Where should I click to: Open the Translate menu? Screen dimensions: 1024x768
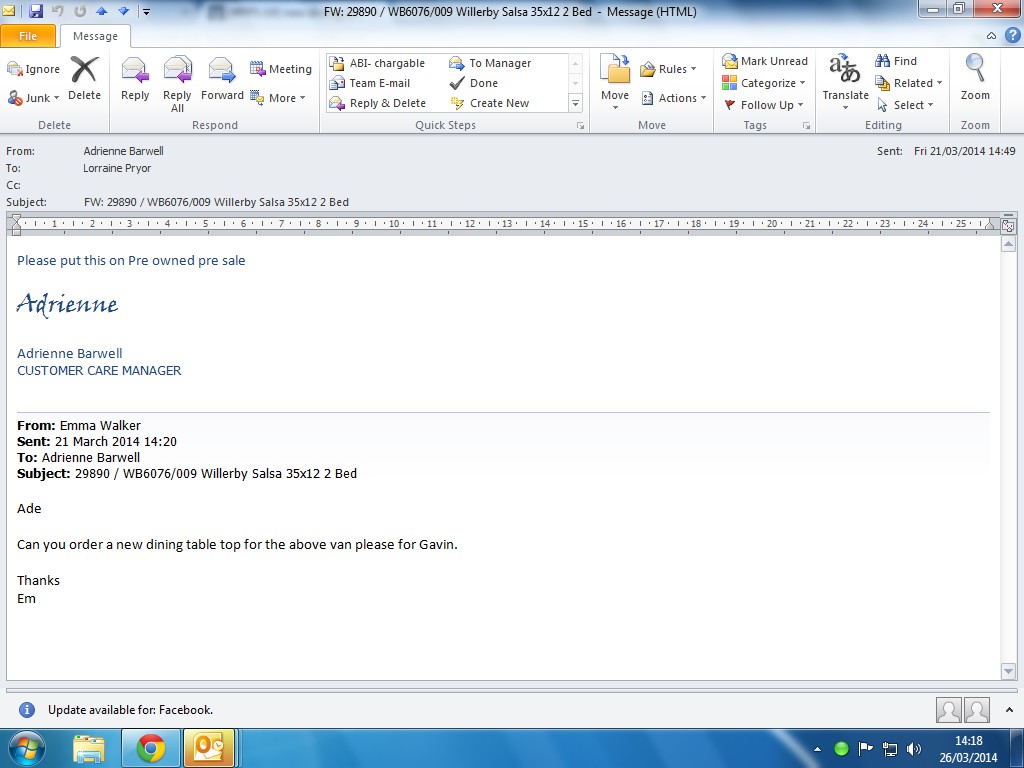point(845,82)
